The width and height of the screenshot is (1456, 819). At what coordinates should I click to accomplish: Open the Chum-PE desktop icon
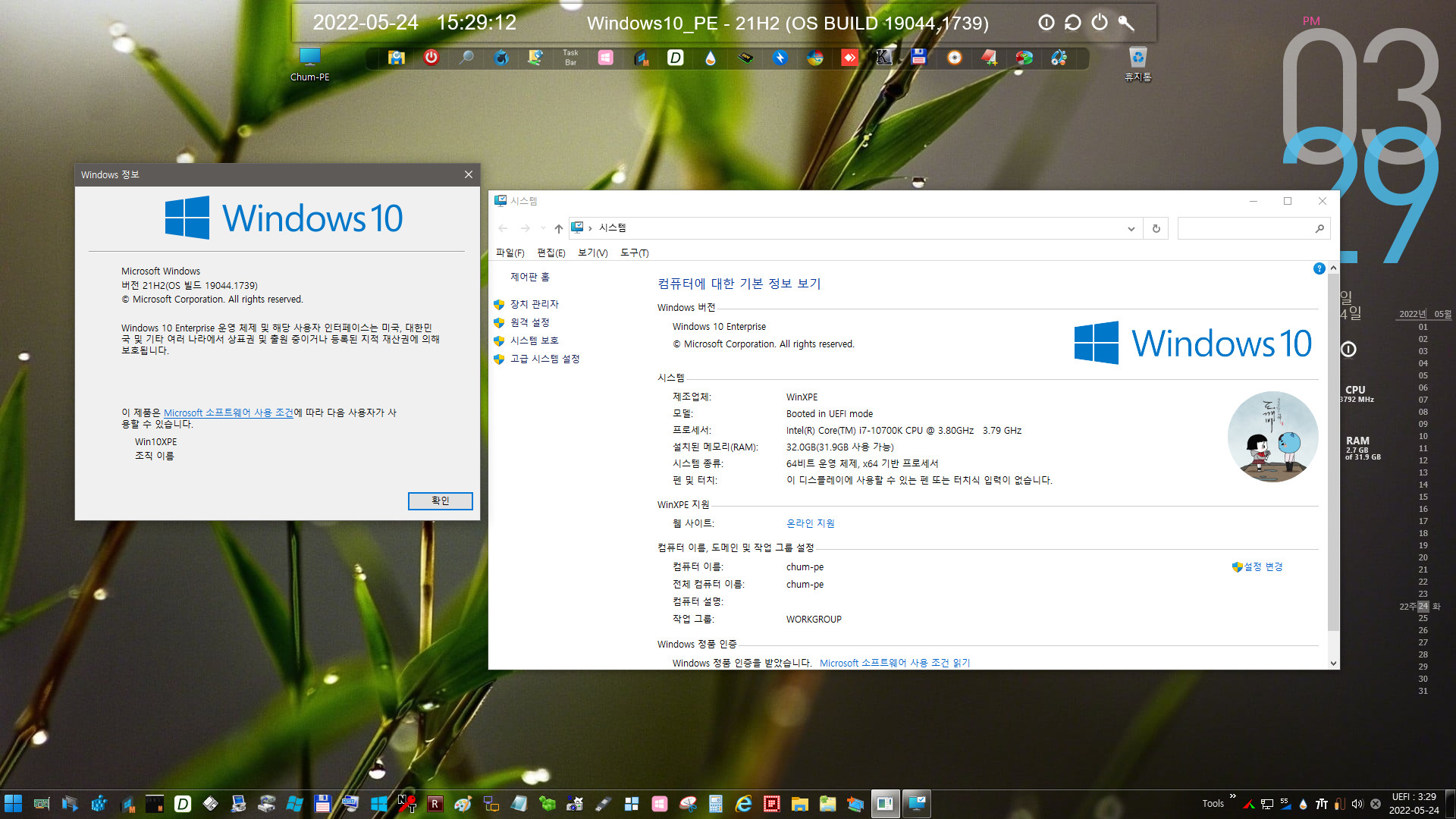click(x=309, y=64)
